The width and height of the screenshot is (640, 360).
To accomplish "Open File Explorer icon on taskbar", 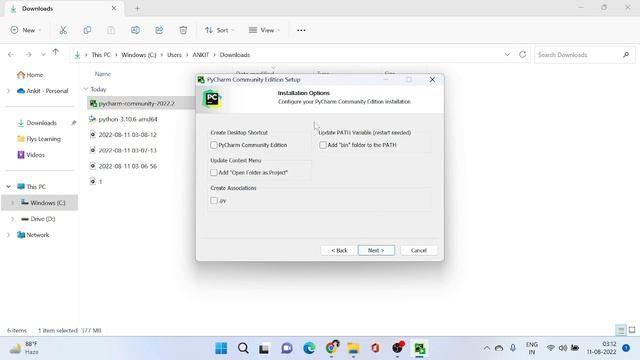I will coord(353,348).
